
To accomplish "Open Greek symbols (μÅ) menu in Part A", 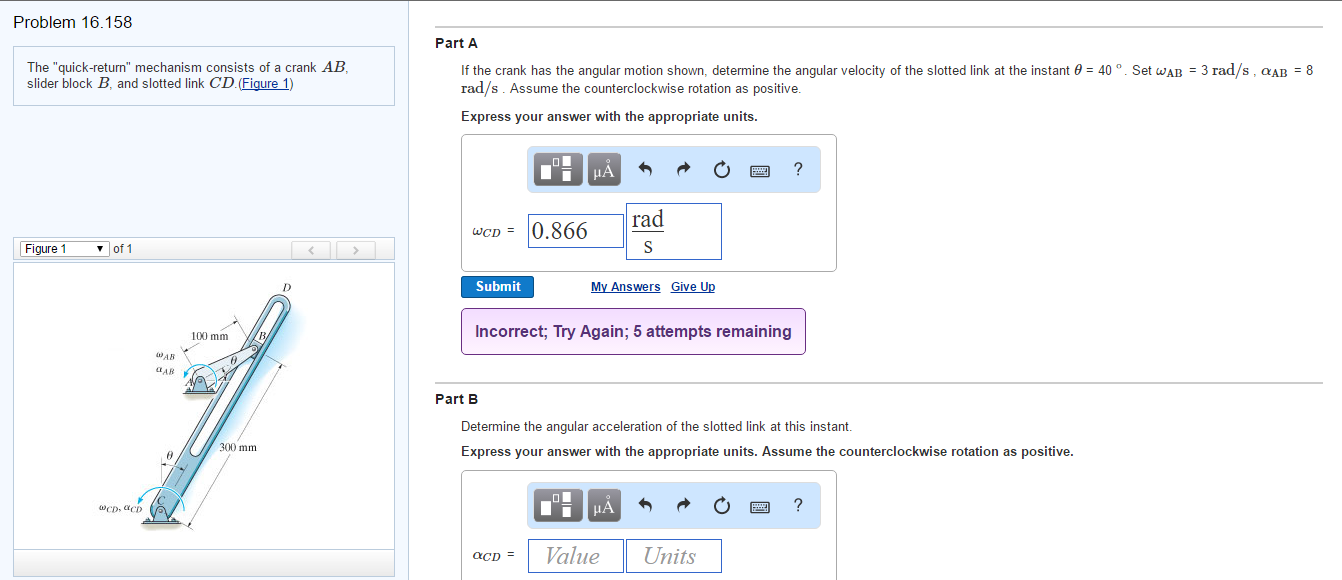I will click(603, 170).
